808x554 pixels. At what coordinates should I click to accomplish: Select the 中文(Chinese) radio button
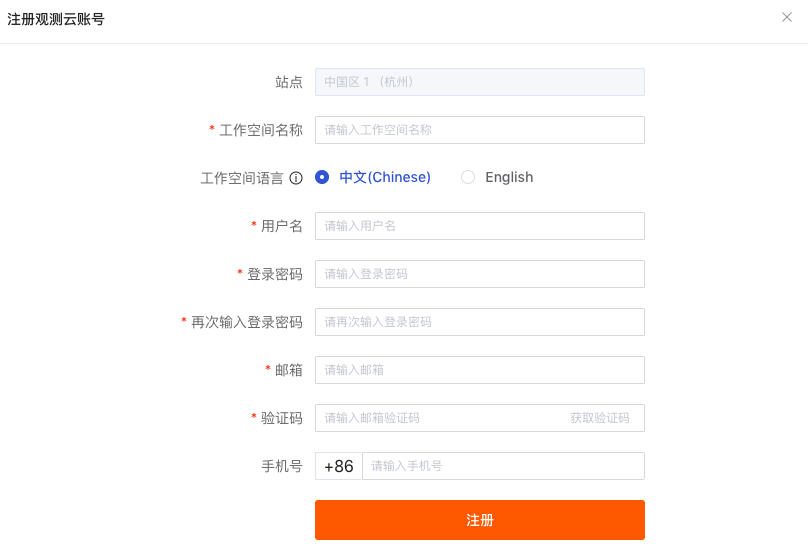coord(322,177)
